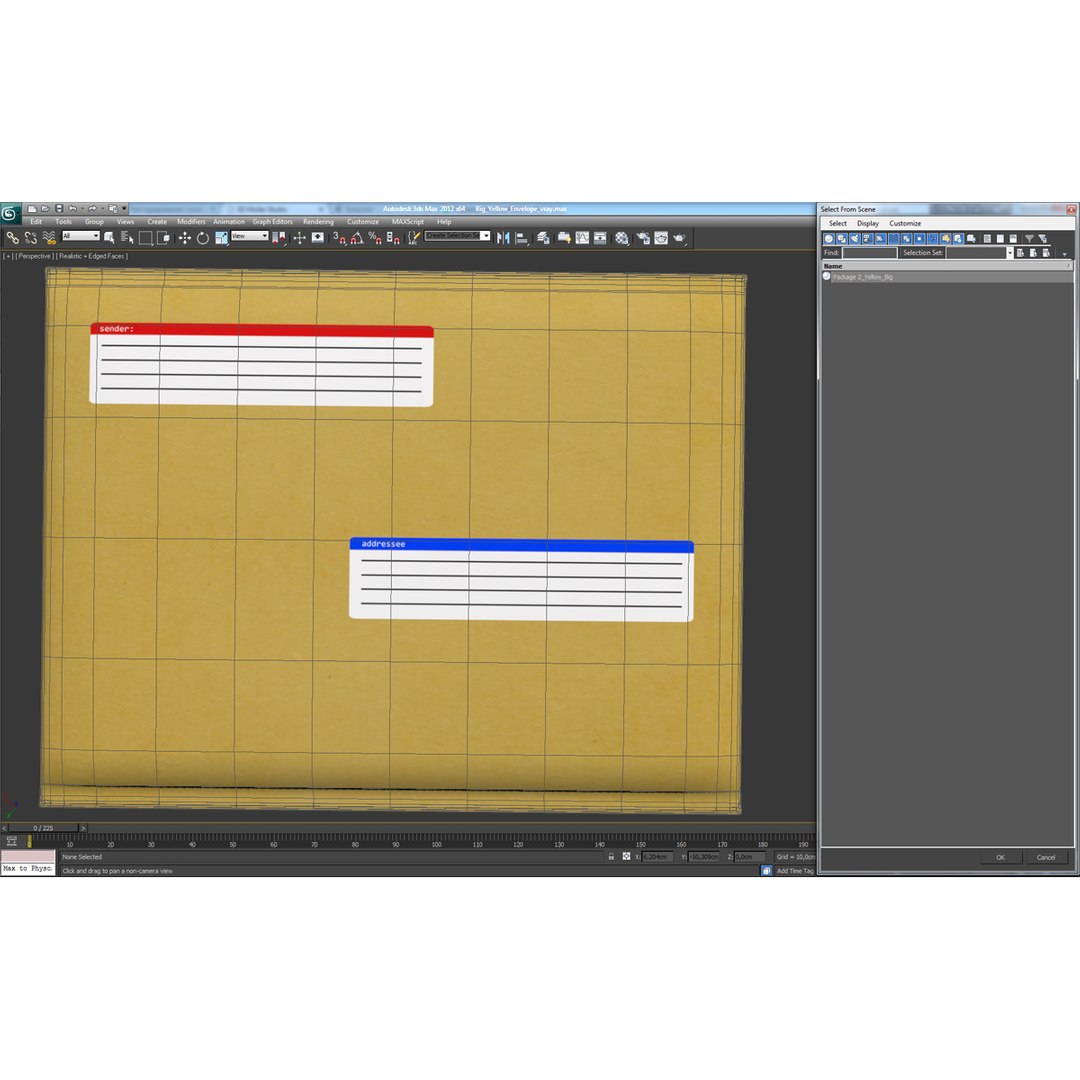Click the Align tool icon

tap(523, 238)
